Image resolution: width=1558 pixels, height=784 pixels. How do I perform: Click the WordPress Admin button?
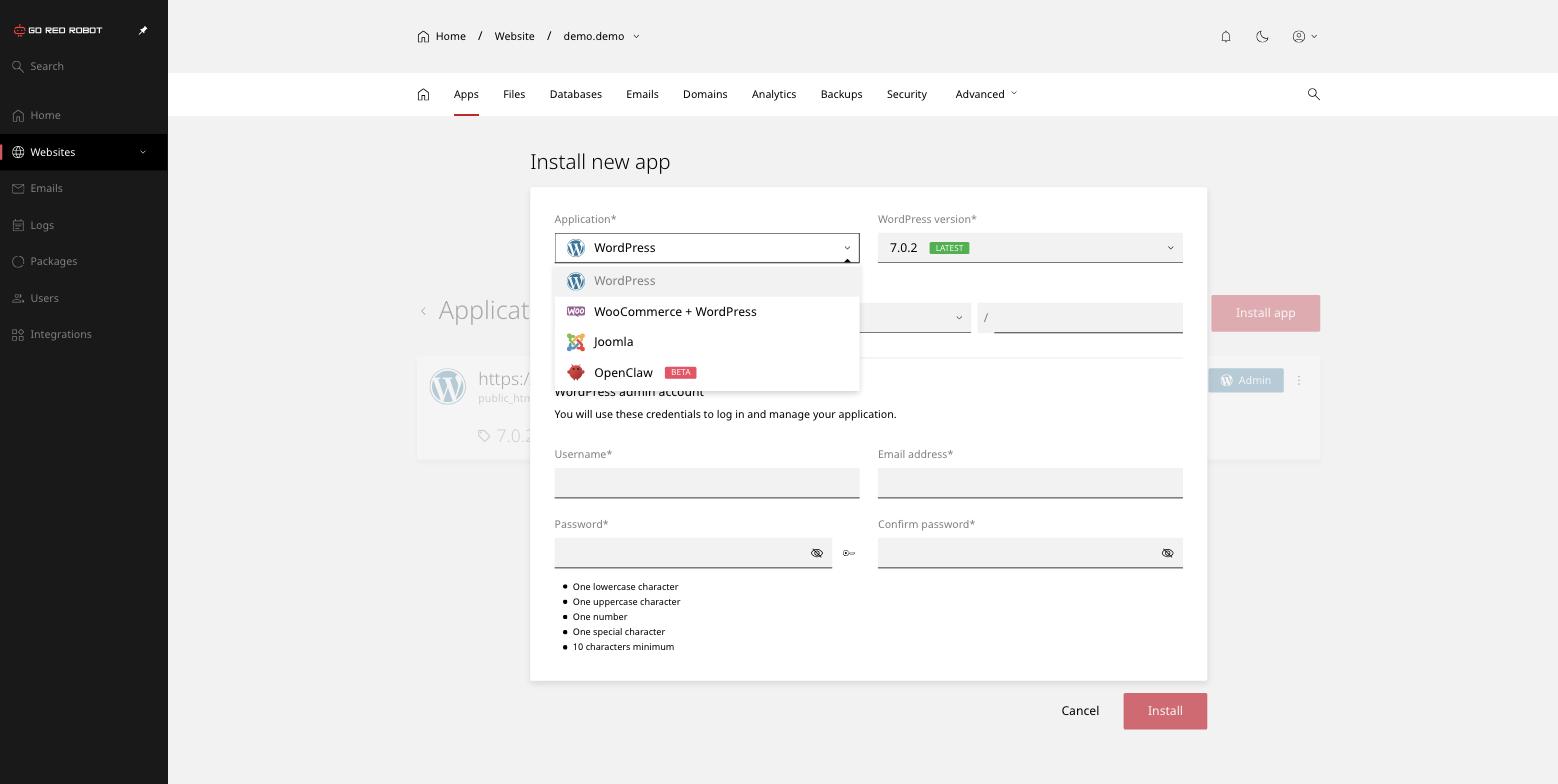(1245, 380)
